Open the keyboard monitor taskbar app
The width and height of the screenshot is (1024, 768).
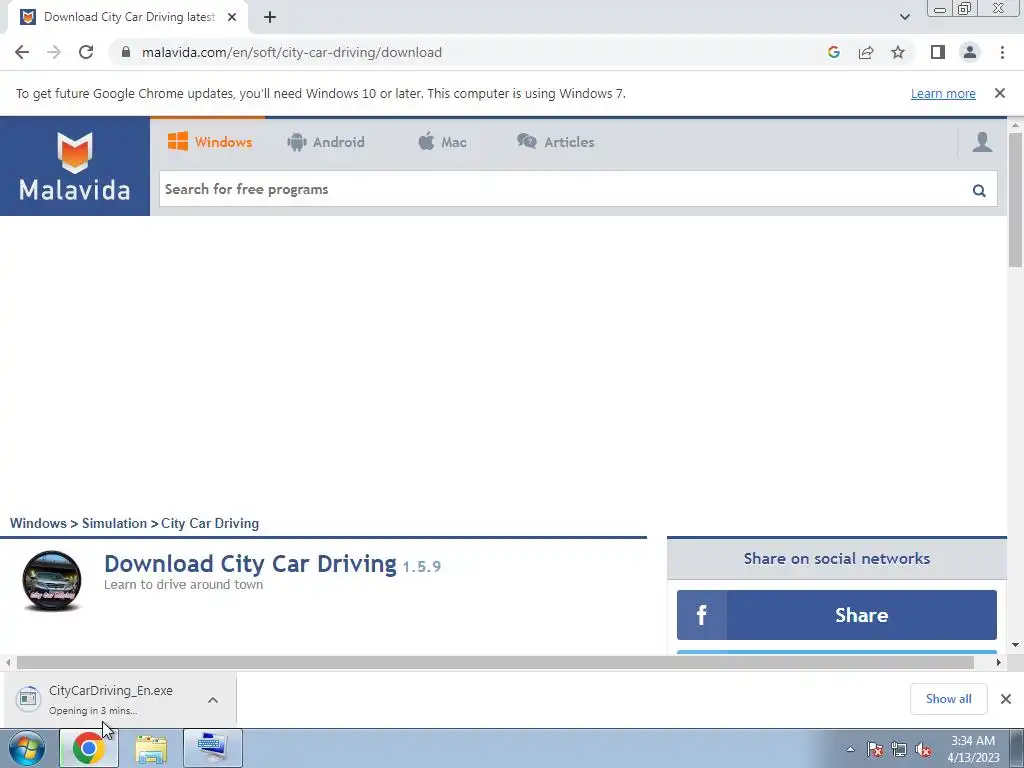[213, 748]
